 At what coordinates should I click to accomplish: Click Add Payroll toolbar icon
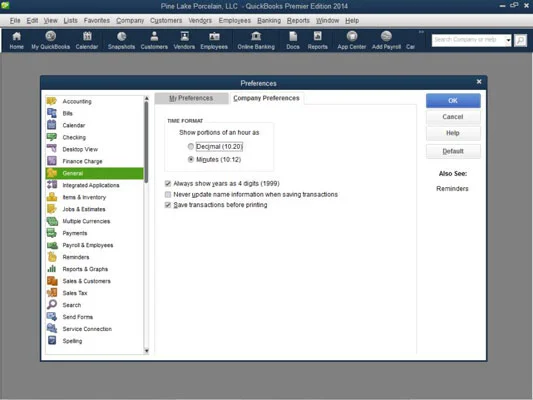(386, 40)
